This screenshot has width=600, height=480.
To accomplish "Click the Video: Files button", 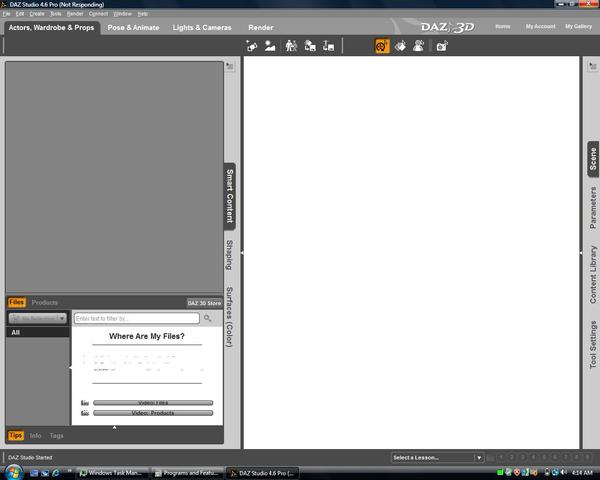I will point(153,403).
